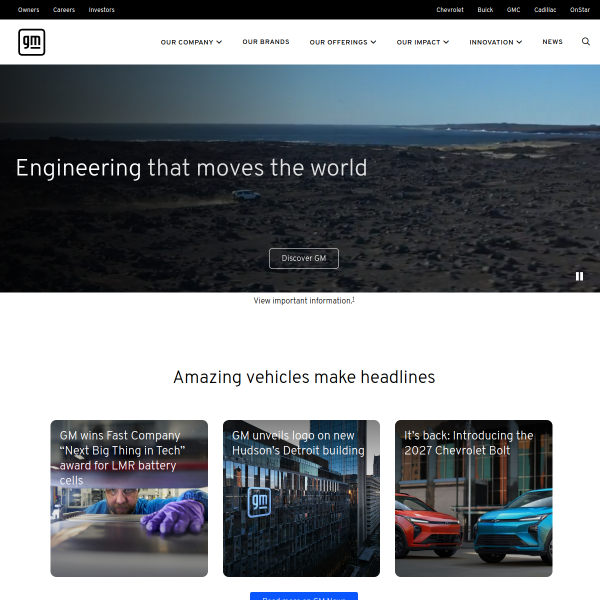Open the Buick brand link
The width and height of the screenshot is (600, 600).
tap(485, 9)
